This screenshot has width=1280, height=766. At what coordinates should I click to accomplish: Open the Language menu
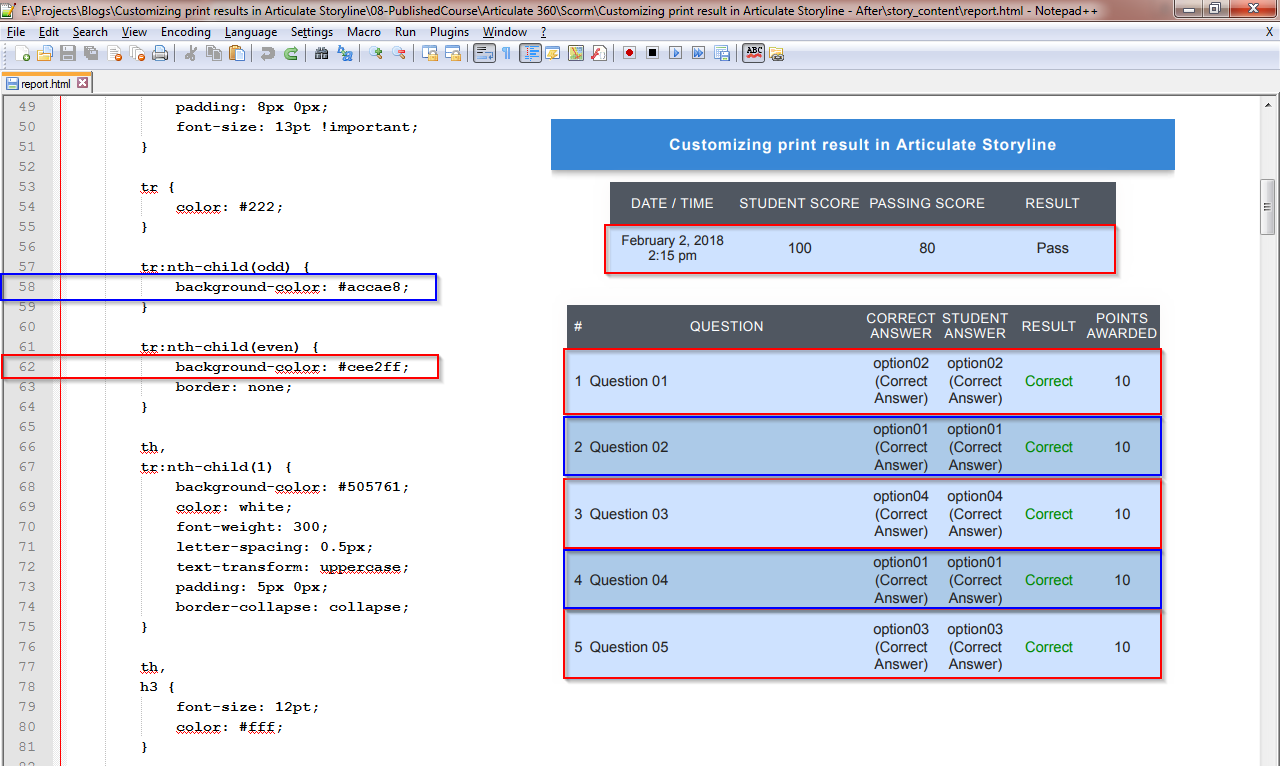[x=251, y=32]
